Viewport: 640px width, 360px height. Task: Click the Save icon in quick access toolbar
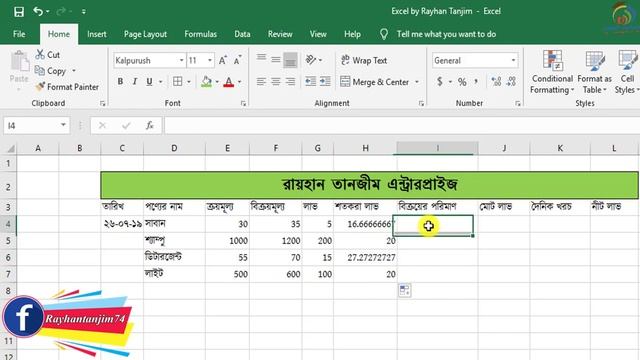(19, 11)
